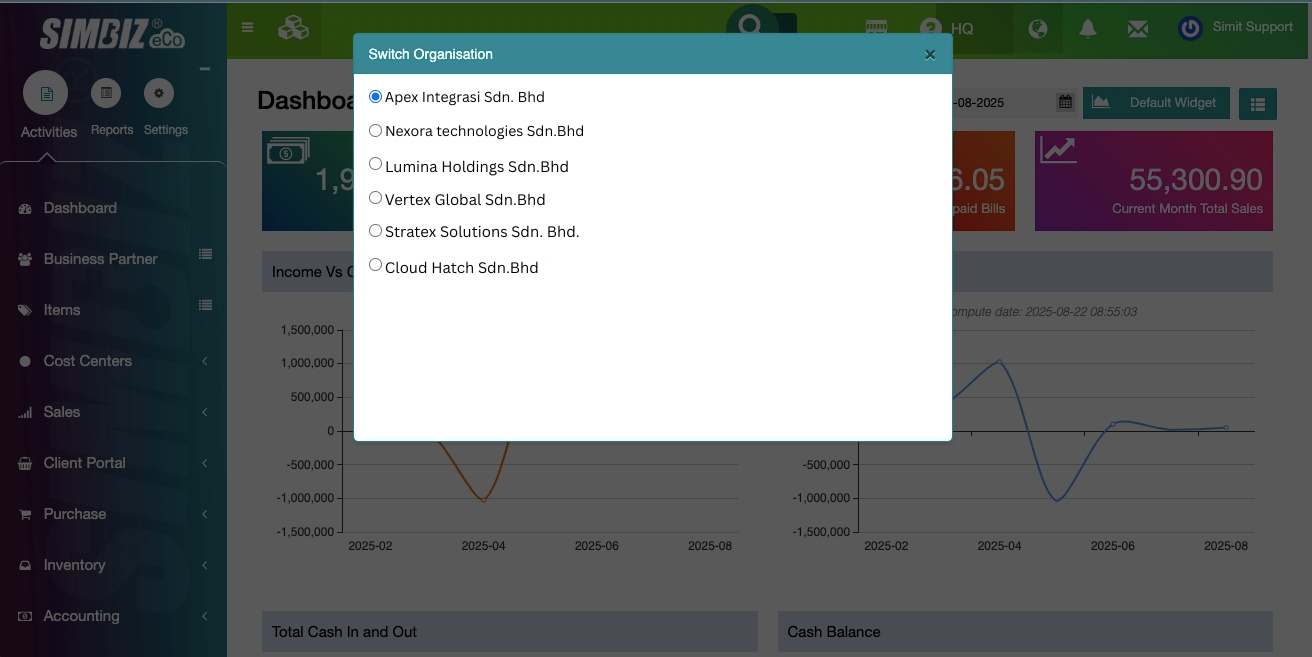This screenshot has height=657, width=1312.
Task: Click the stacked cubes icon in header
Action: pyautogui.click(x=293, y=28)
